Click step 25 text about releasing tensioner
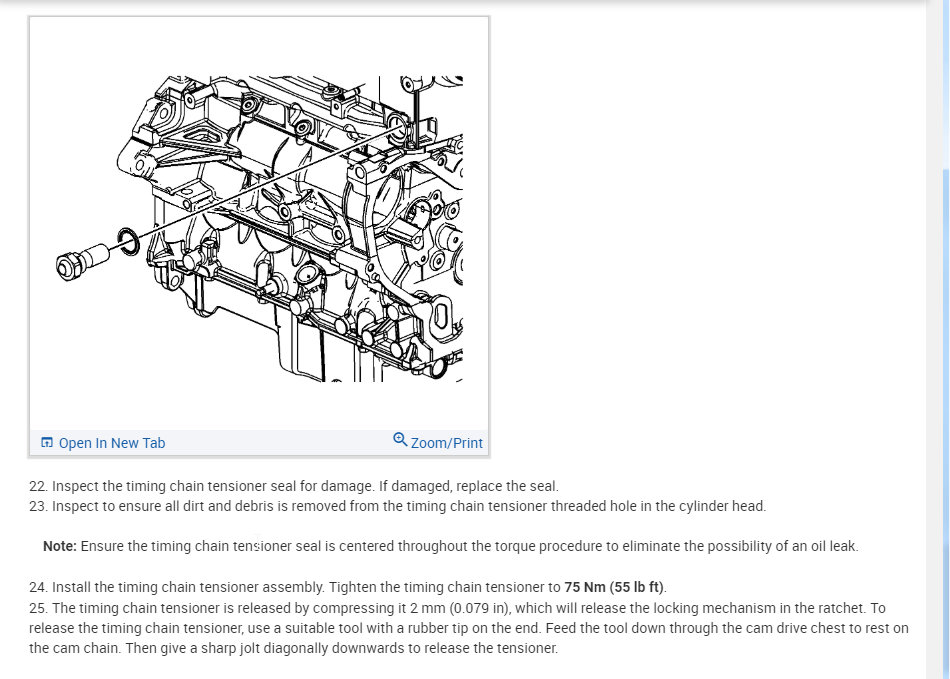 pyautogui.click(x=469, y=628)
